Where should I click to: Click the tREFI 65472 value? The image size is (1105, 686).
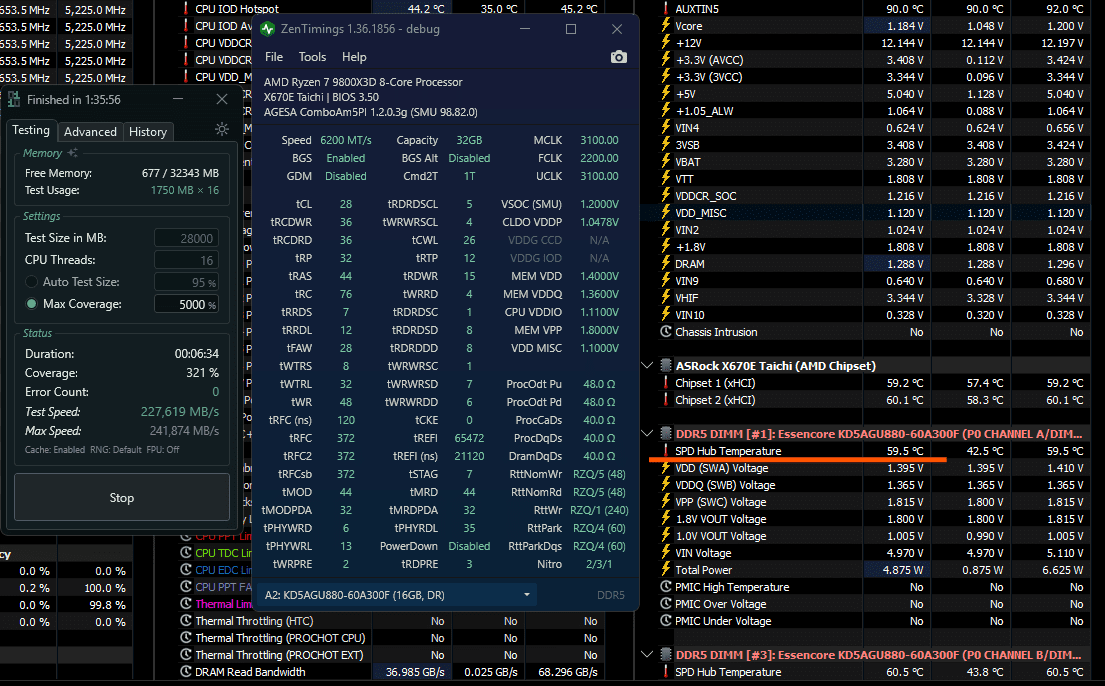(469, 438)
